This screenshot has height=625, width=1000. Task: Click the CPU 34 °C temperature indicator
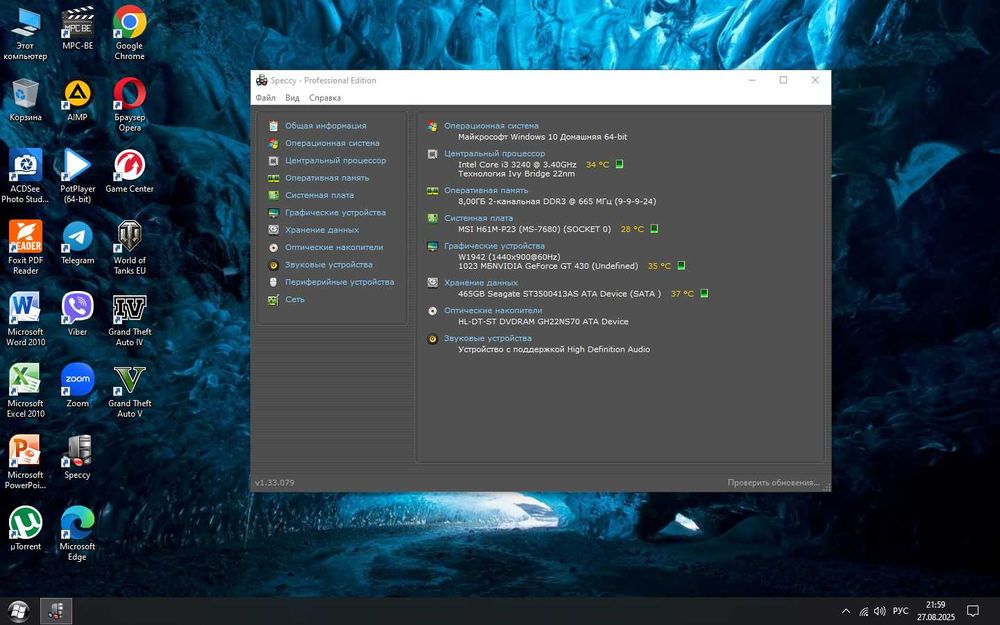598,165
